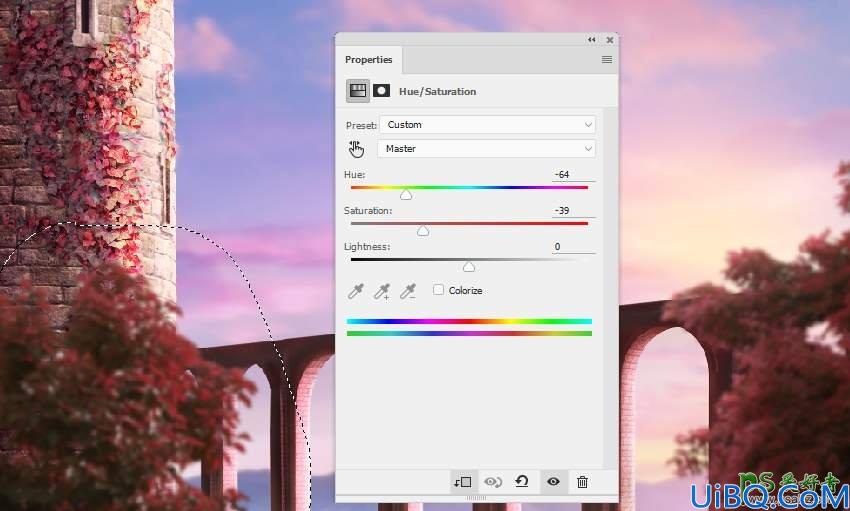850x511 pixels.
Task: Click the Hue label
Action: point(355,174)
